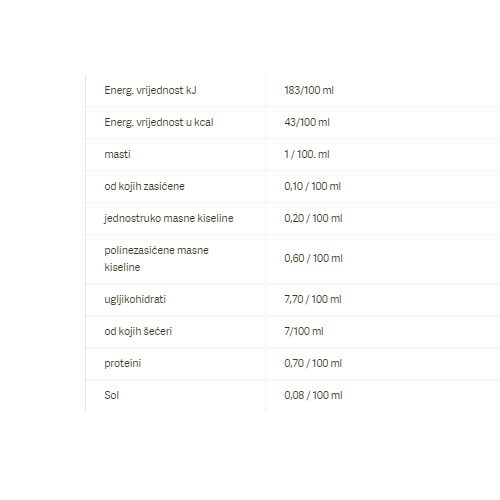Select the '1 / 100. ml' value
The width and height of the screenshot is (500, 500).
307,154
